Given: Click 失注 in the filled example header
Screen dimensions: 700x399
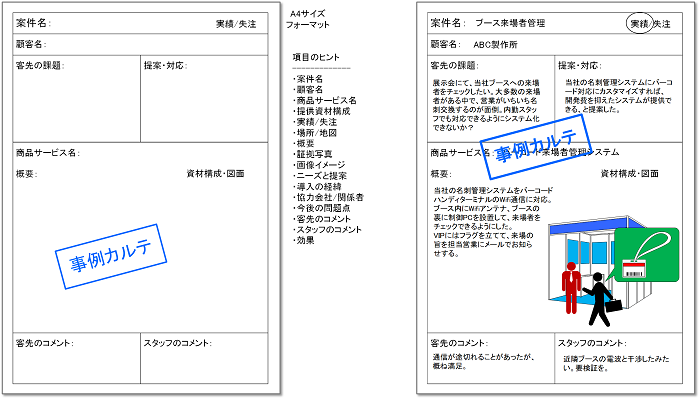Looking at the screenshot, I should pyautogui.click(x=662, y=24).
